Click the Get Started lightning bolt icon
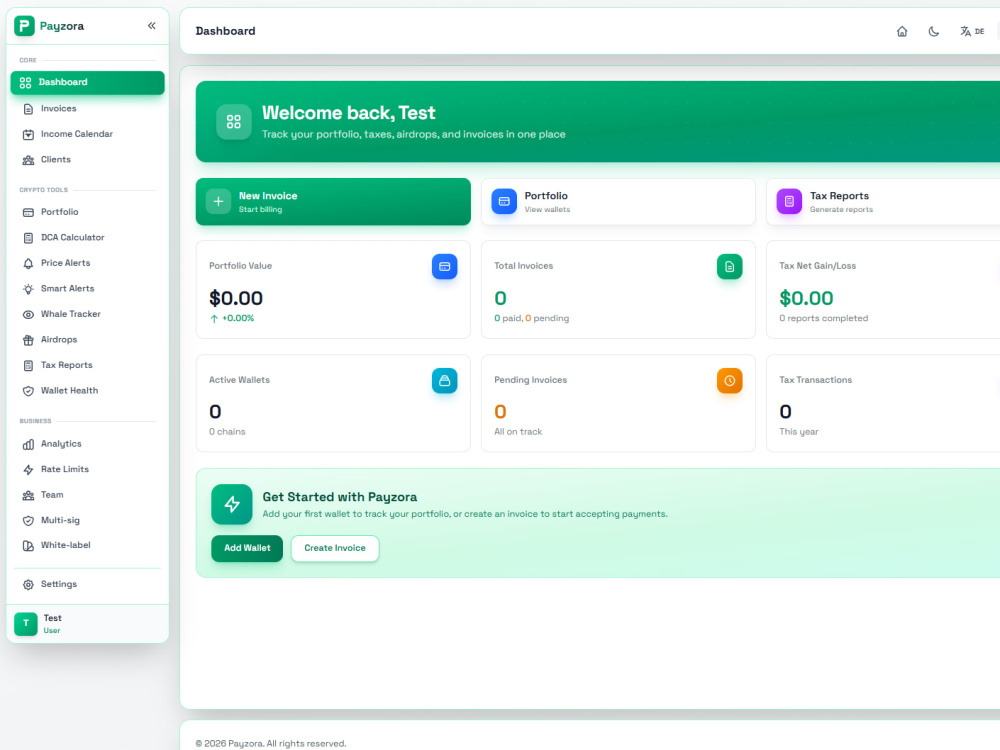This screenshot has width=1000, height=750. [232, 504]
